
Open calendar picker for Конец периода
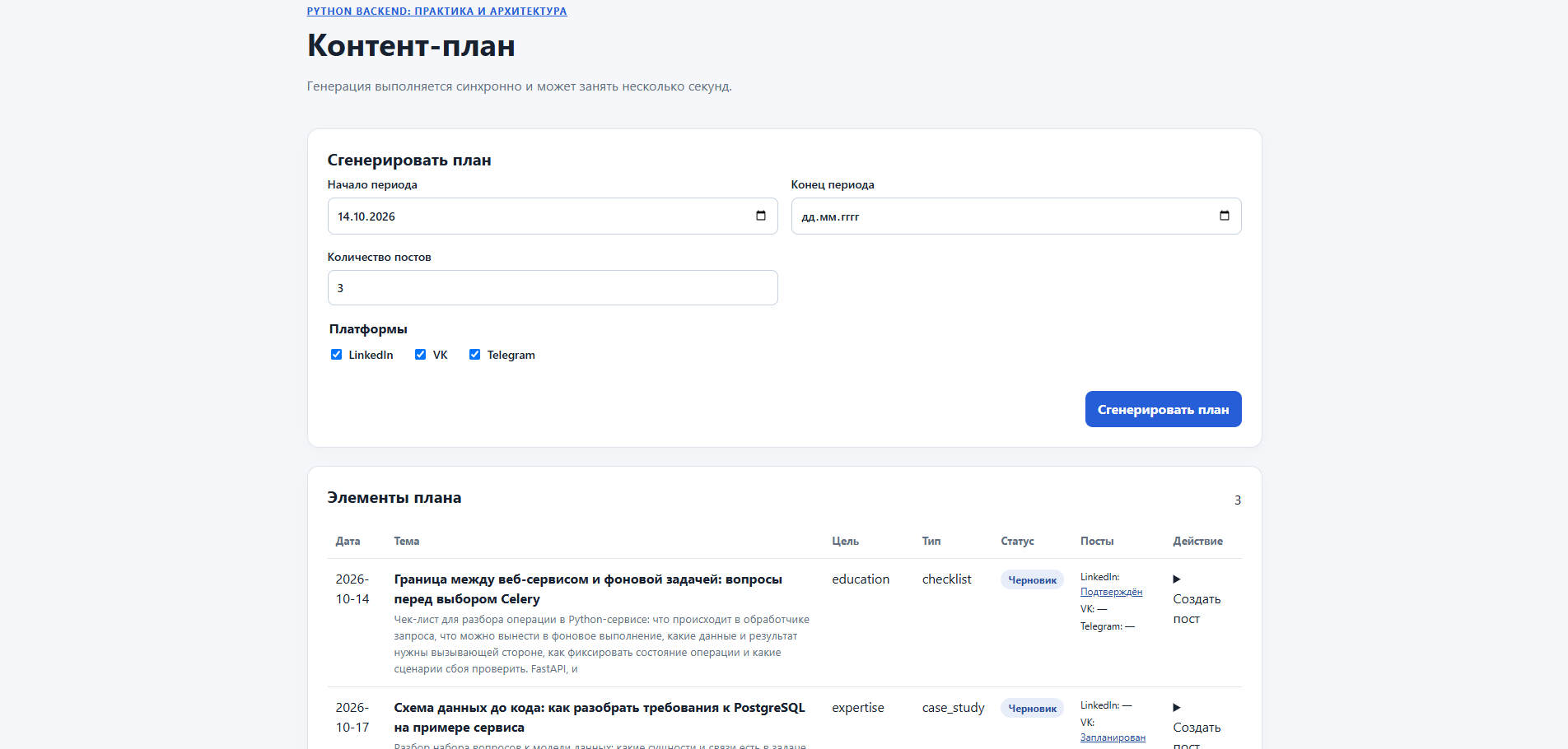1225,216
